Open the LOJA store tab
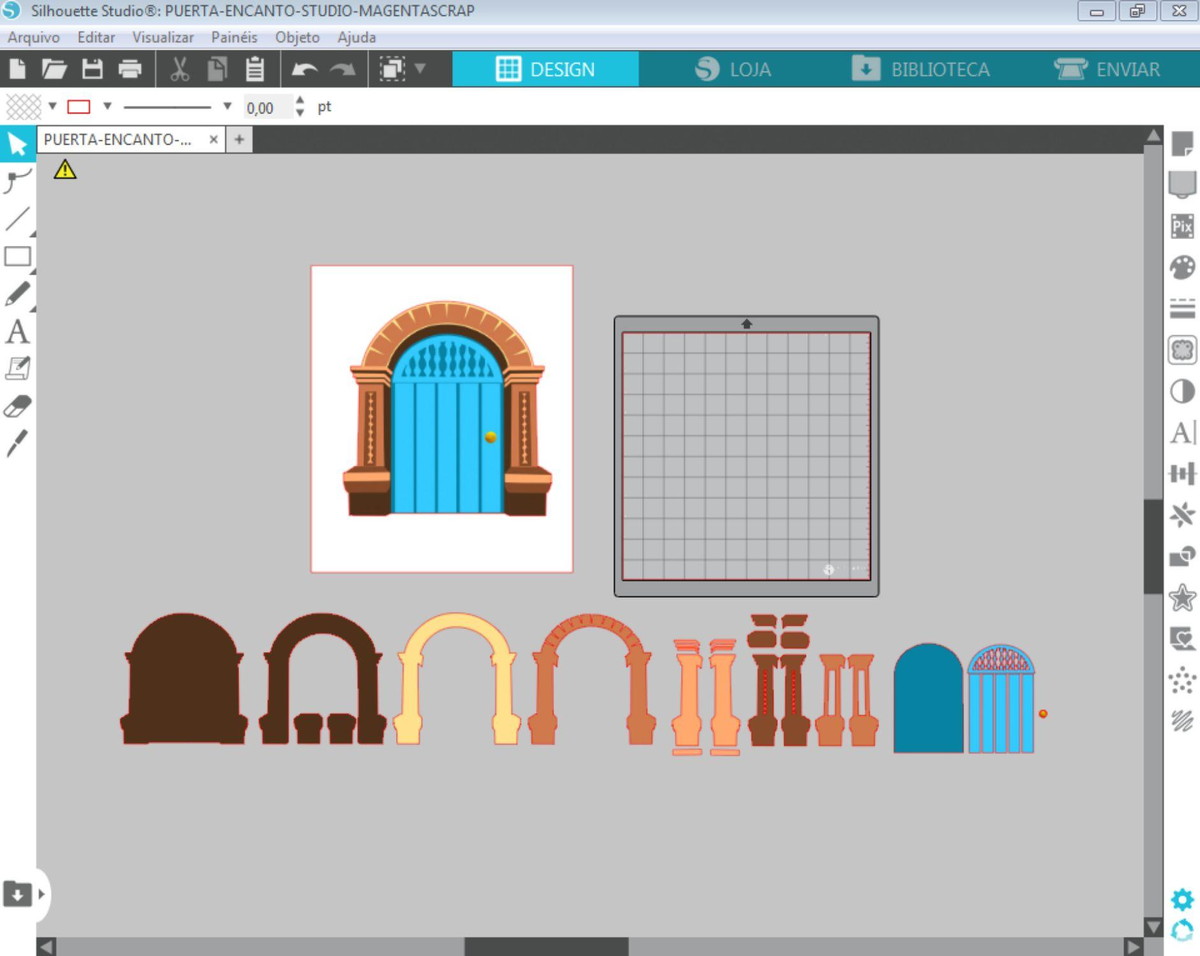 click(733, 69)
